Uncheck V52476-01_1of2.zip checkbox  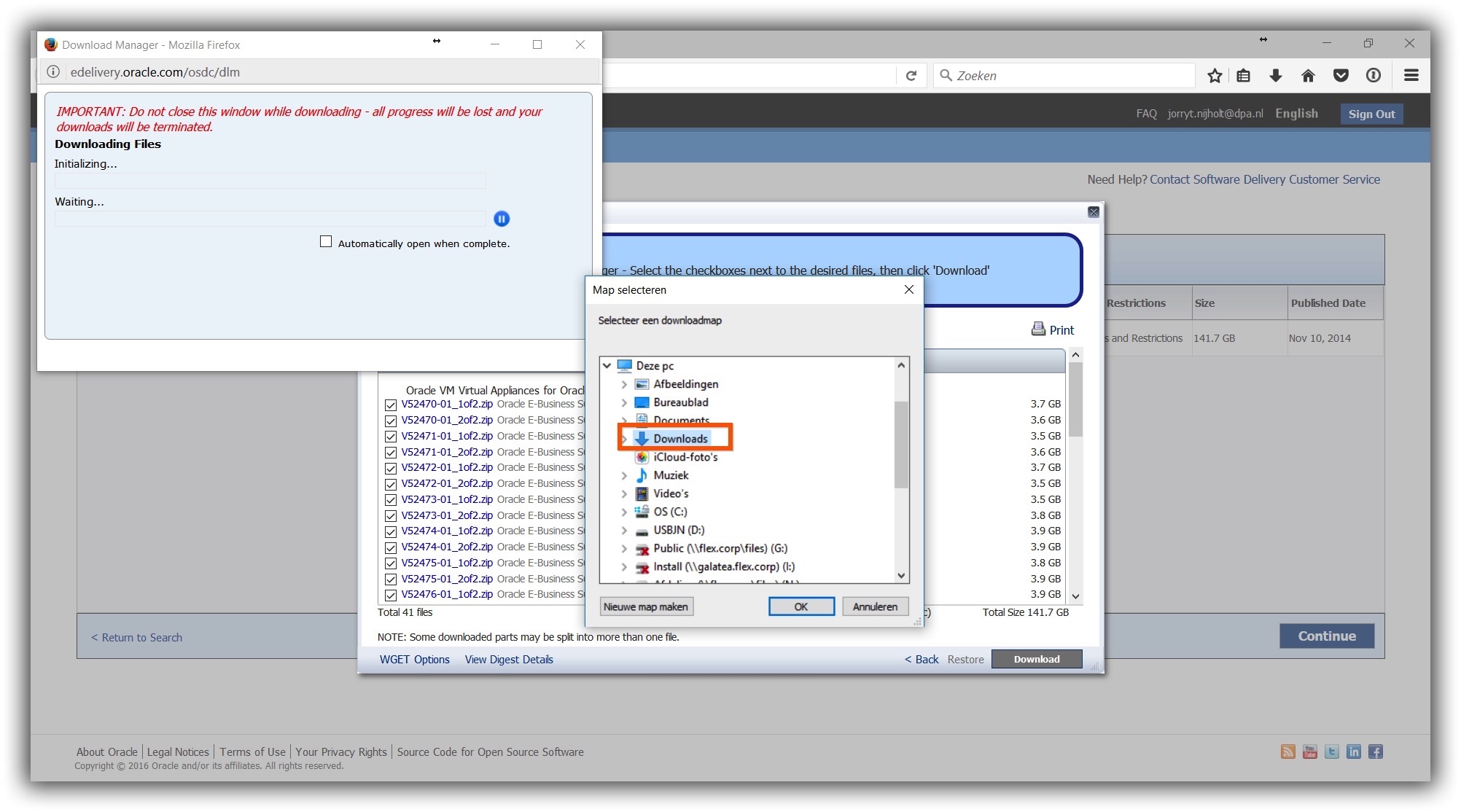coord(391,595)
